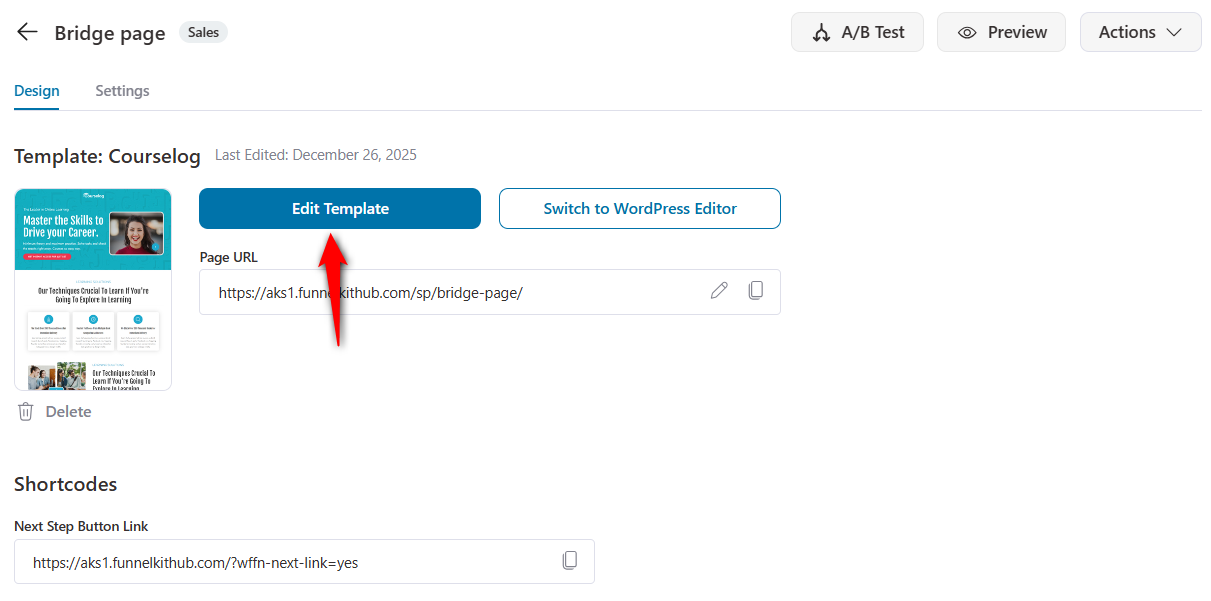Click the Preview button
The height and width of the screenshot is (601, 1211).
coord(1001,31)
